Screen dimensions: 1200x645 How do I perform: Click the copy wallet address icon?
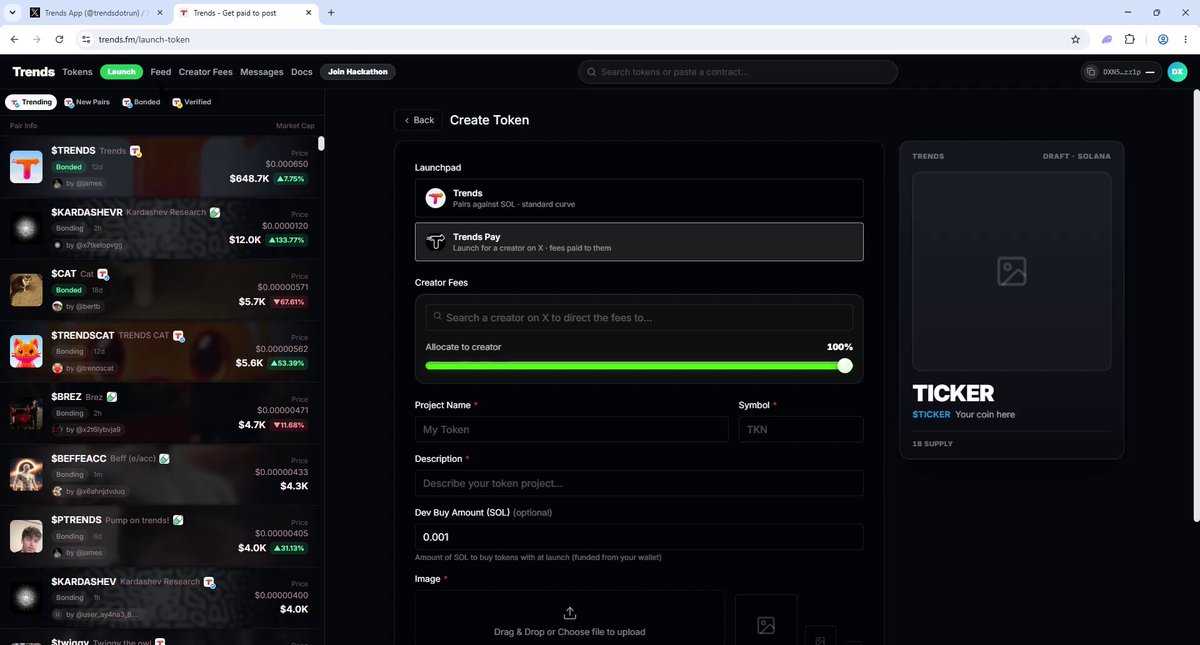tap(1093, 72)
